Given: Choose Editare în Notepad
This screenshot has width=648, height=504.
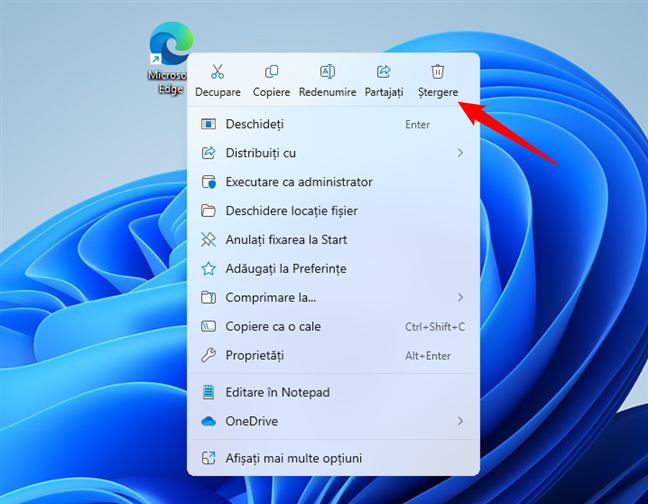Looking at the screenshot, I should 333,392.
